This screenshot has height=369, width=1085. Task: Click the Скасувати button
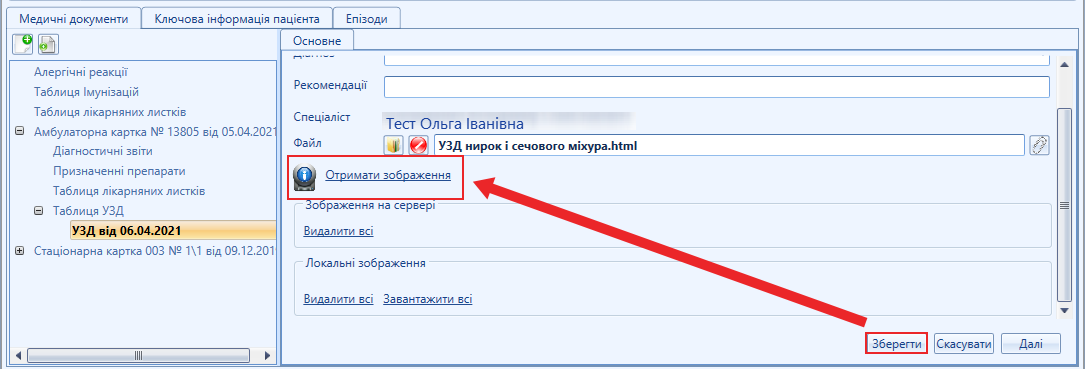coord(965,343)
